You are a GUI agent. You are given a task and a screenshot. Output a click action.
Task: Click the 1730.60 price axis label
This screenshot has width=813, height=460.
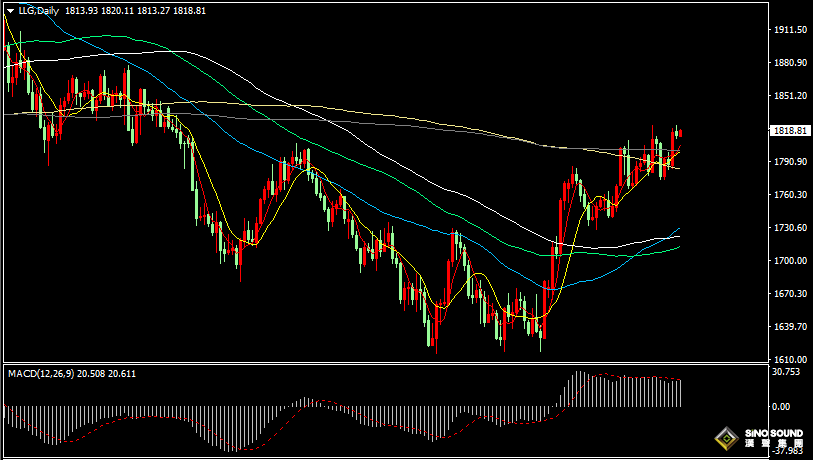click(790, 228)
